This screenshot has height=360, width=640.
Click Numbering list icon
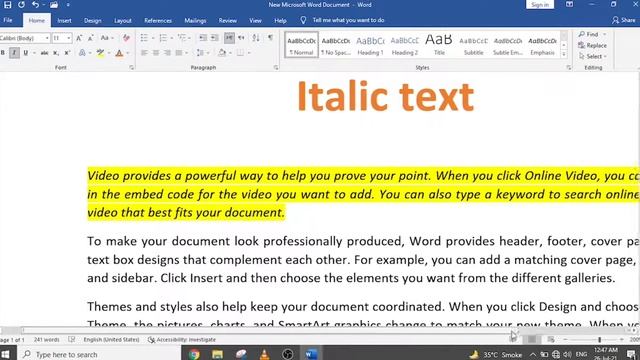[x=163, y=38]
